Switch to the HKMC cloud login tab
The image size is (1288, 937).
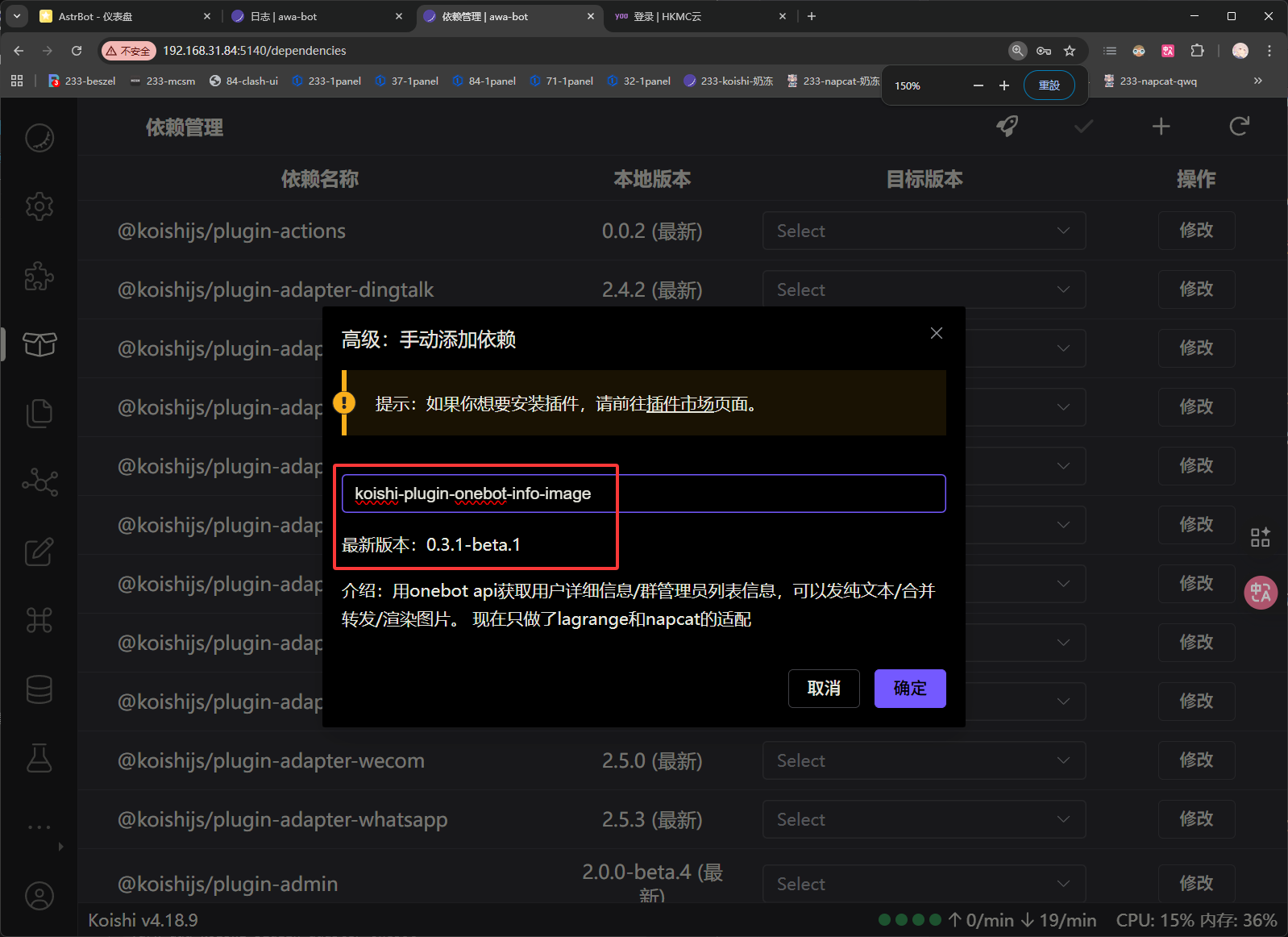pos(693,16)
